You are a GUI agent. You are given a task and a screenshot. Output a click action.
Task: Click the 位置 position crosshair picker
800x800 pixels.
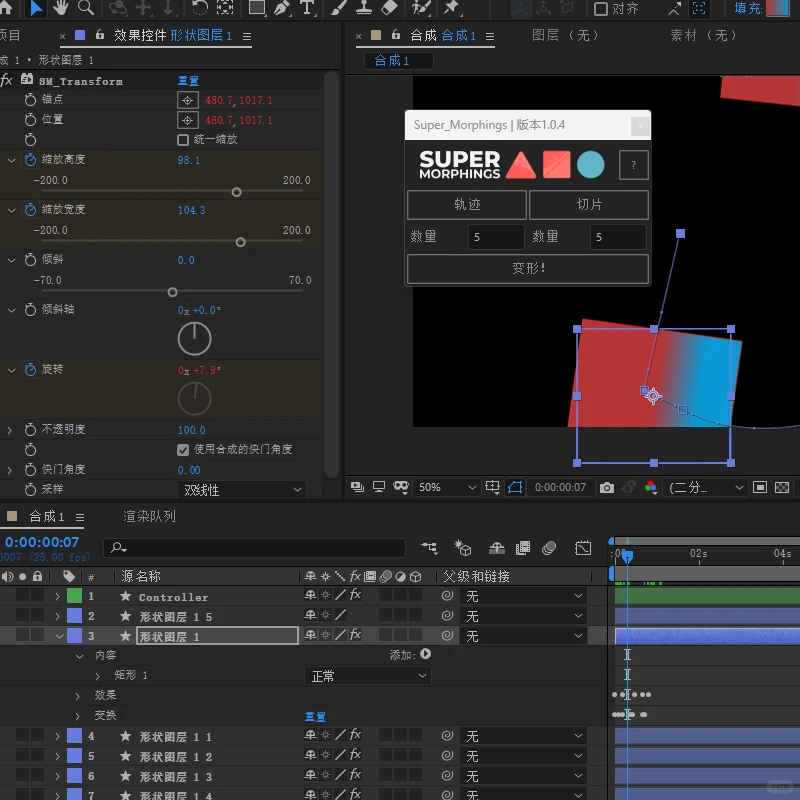(x=187, y=120)
